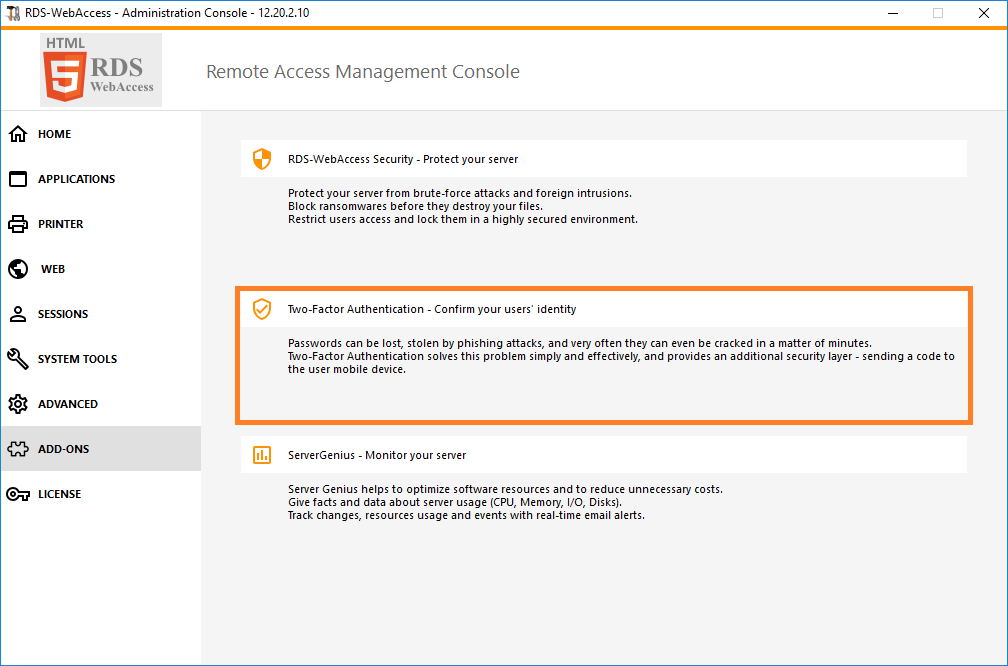Image resolution: width=1008 pixels, height=666 pixels.
Task: Click the 'Server Genius helps to optimize' line
Action: 505,489
